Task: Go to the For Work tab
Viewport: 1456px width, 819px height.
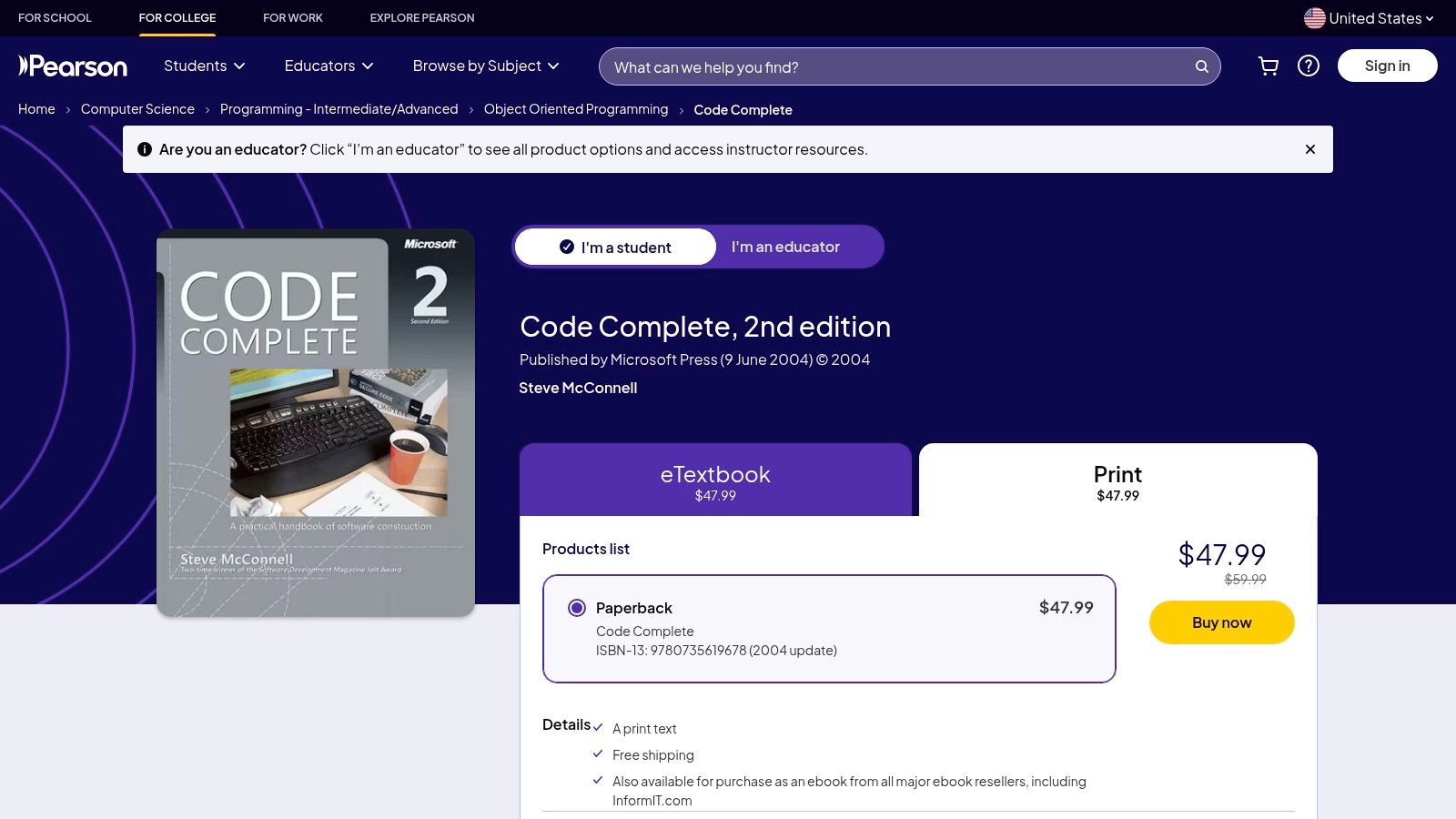Action: click(x=293, y=17)
